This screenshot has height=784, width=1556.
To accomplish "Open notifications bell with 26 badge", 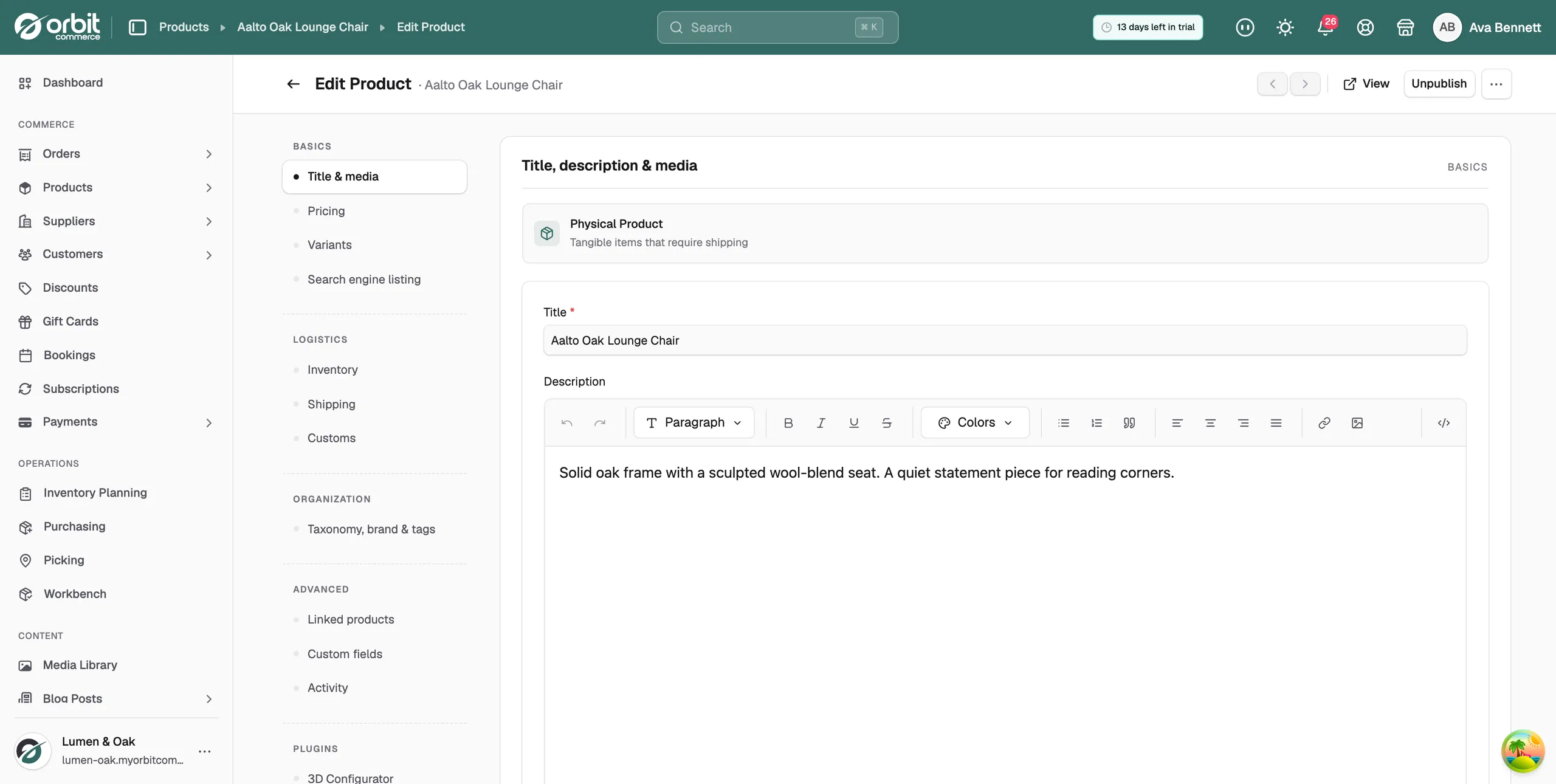I will click(1326, 27).
